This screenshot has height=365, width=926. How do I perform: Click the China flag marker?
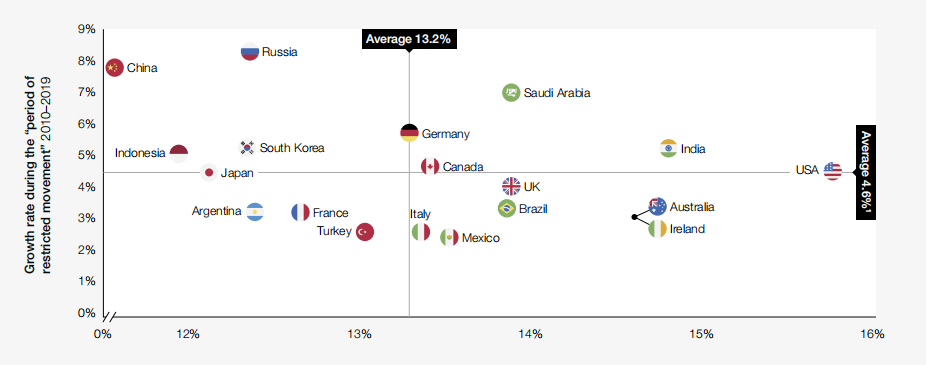pos(114,68)
